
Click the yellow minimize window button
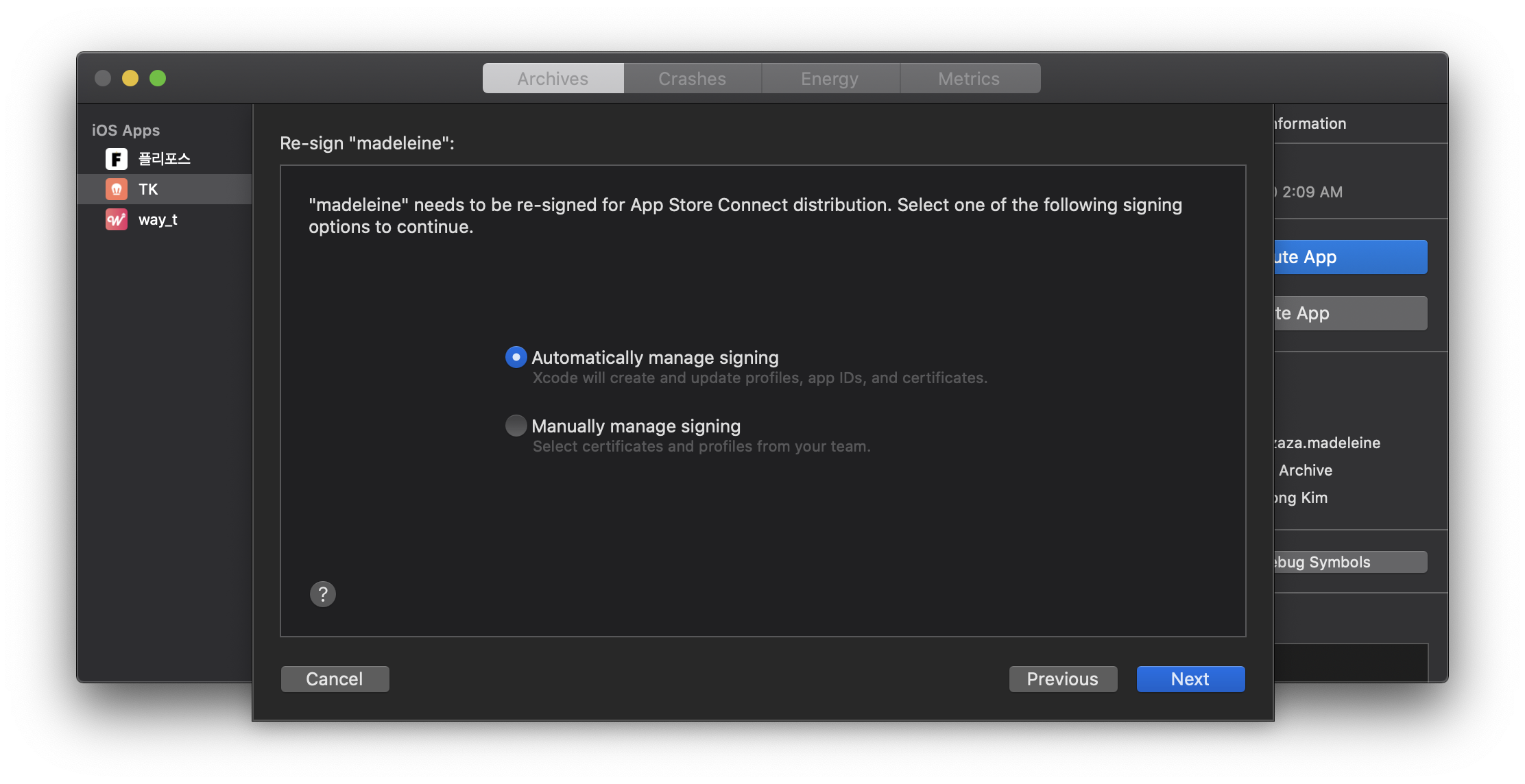130,78
